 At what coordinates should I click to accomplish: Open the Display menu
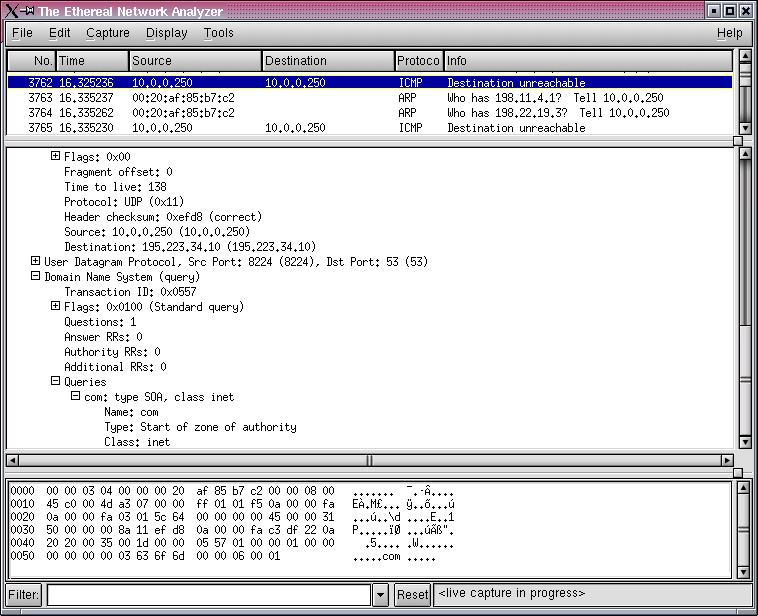click(x=166, y=33)
